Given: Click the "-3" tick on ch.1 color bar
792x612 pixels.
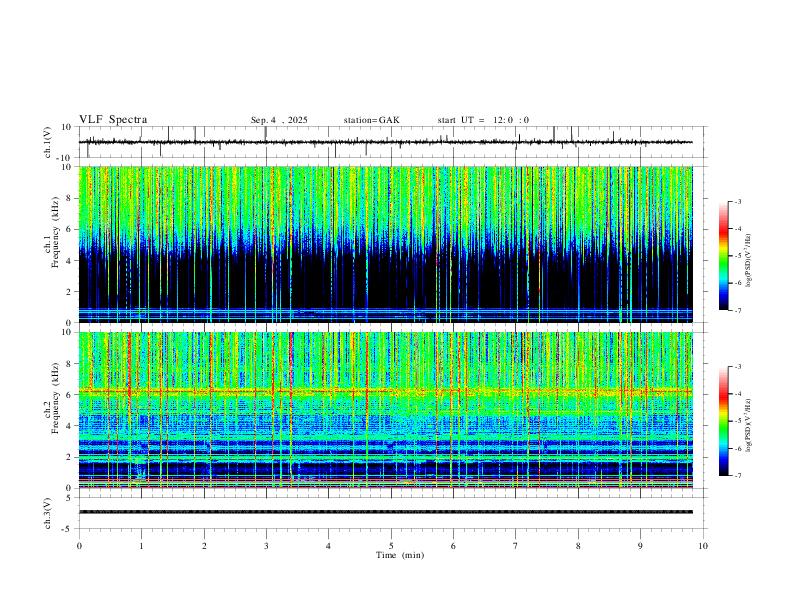Looking at the screenshot, I should tap(738, 201).
